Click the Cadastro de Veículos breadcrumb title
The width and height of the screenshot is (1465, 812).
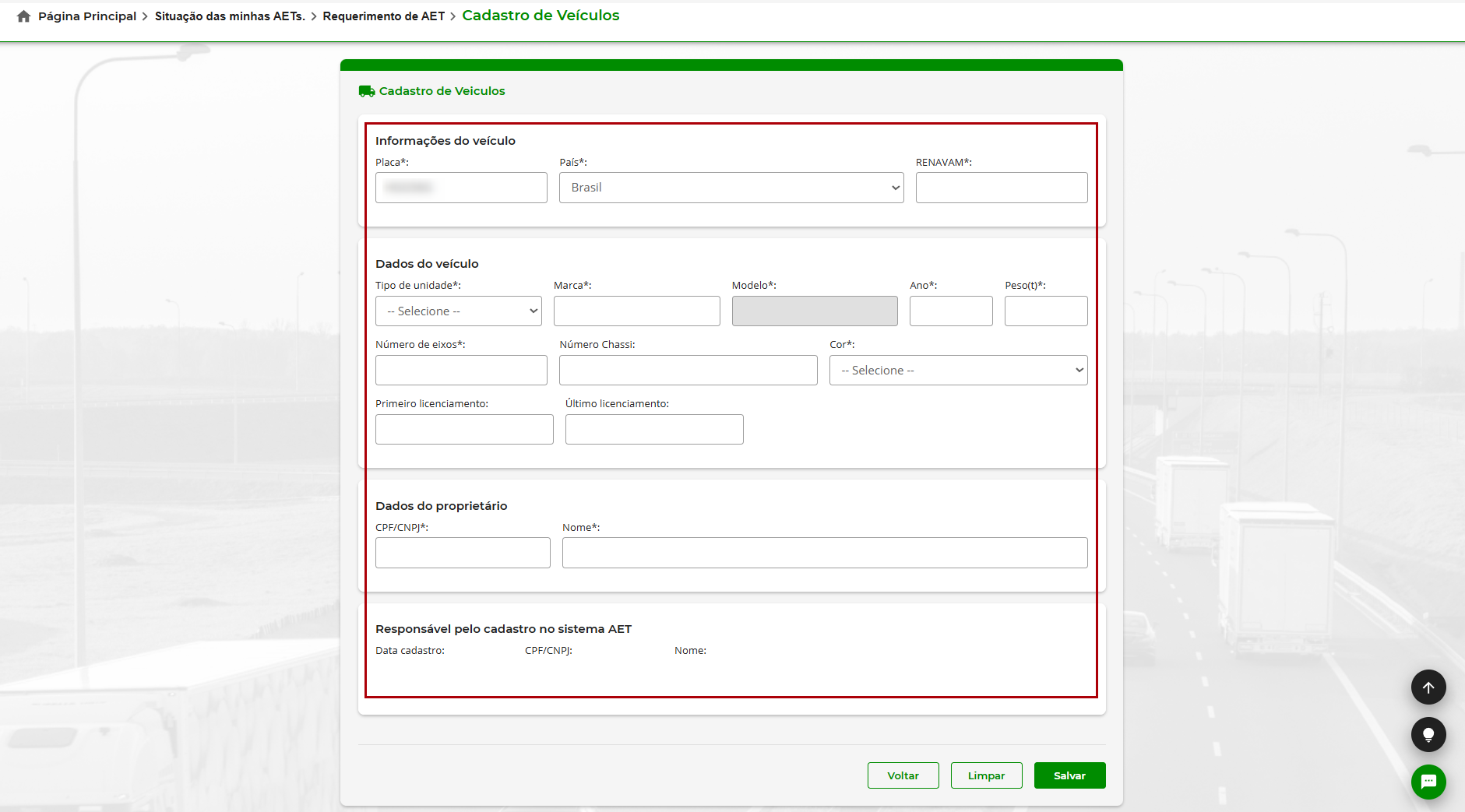click(541, 16)
